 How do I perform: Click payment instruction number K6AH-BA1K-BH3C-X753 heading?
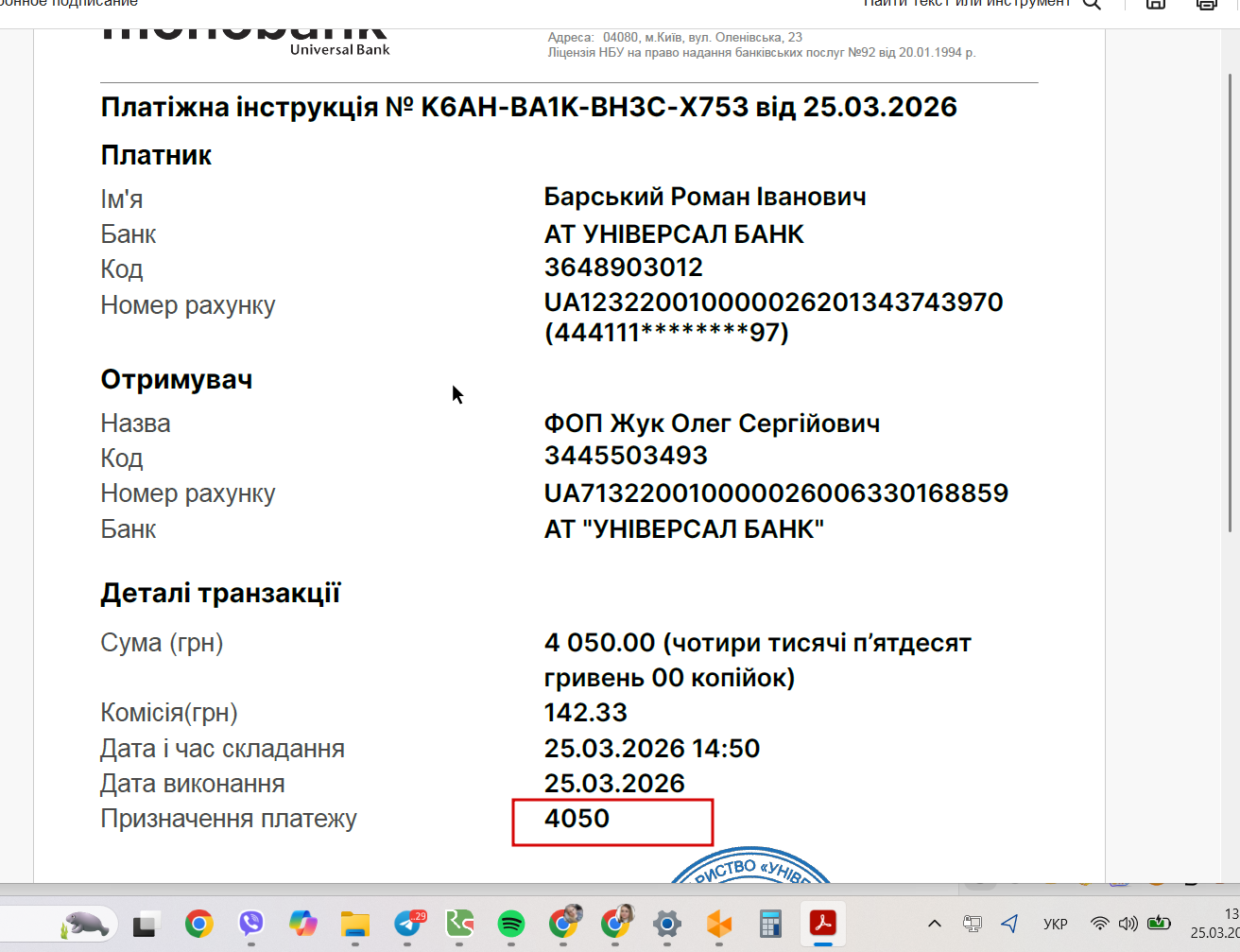tap(528, 107)
